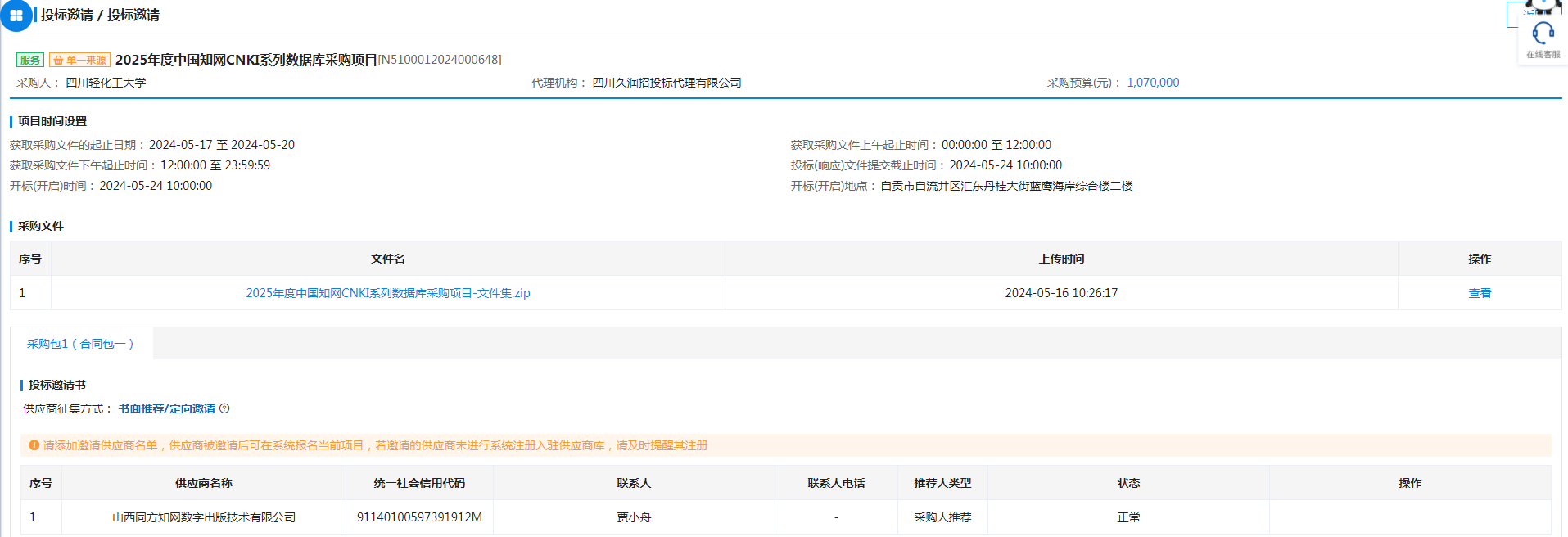Screen dimensions: 1568x537
Task: Click the 上传时间 column header
Action: click(x=1060, y=259)
